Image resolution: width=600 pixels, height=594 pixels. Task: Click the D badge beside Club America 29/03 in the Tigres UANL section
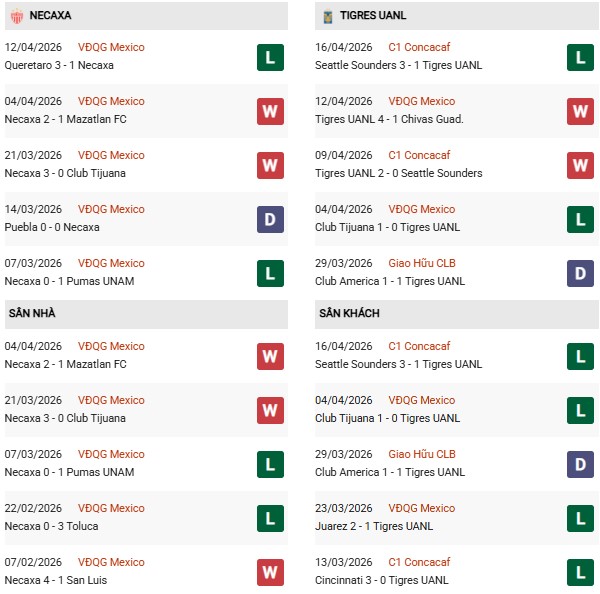[580, 273]
